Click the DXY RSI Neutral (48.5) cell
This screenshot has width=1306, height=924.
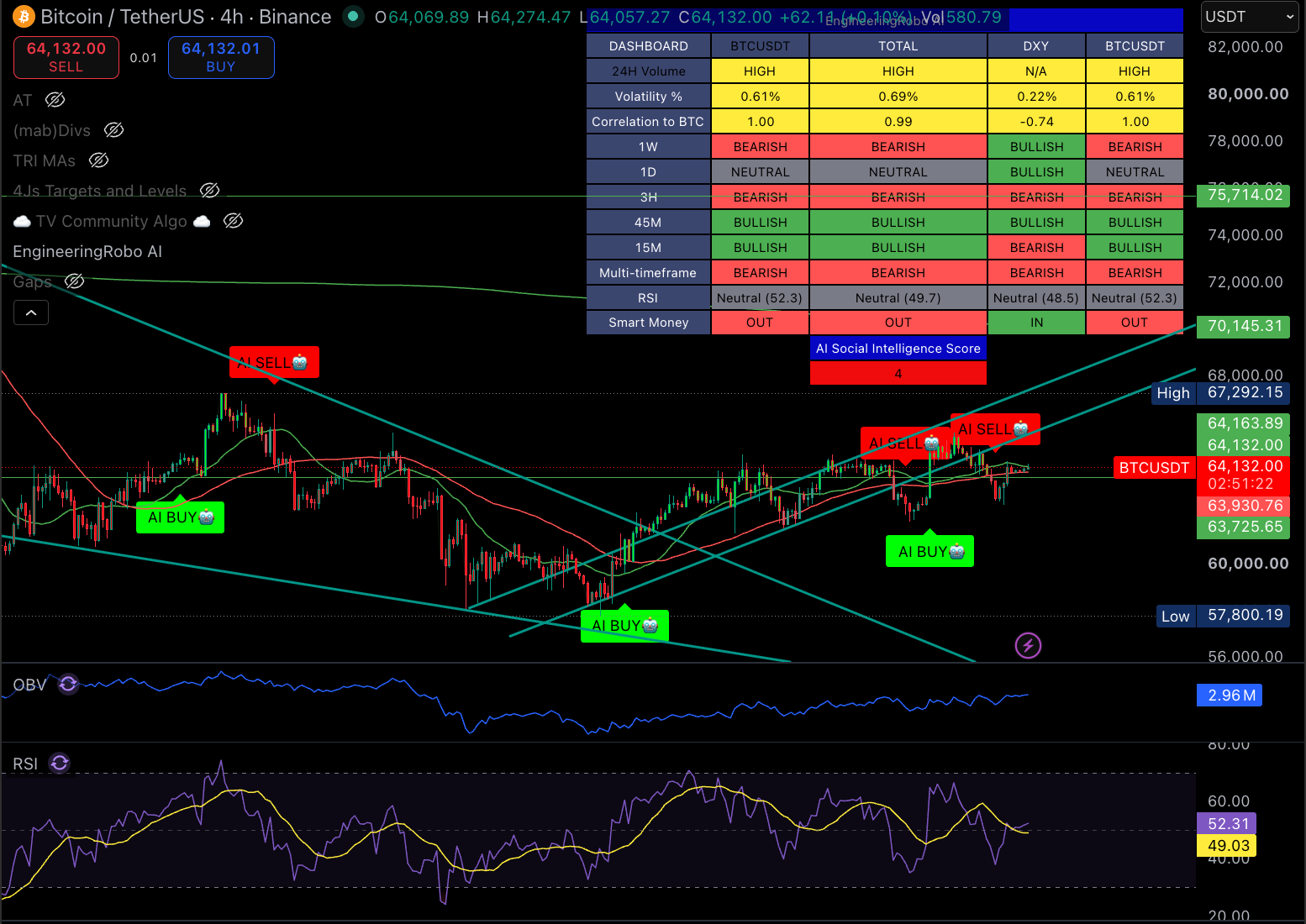(1036, 298)
